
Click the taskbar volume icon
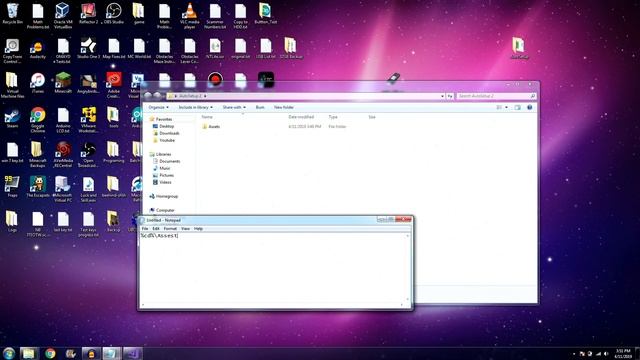(x=606, y=353)
